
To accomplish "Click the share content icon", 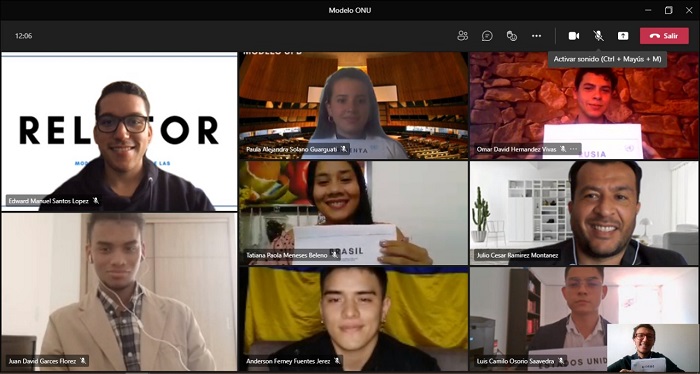I will tap(623, 36).
